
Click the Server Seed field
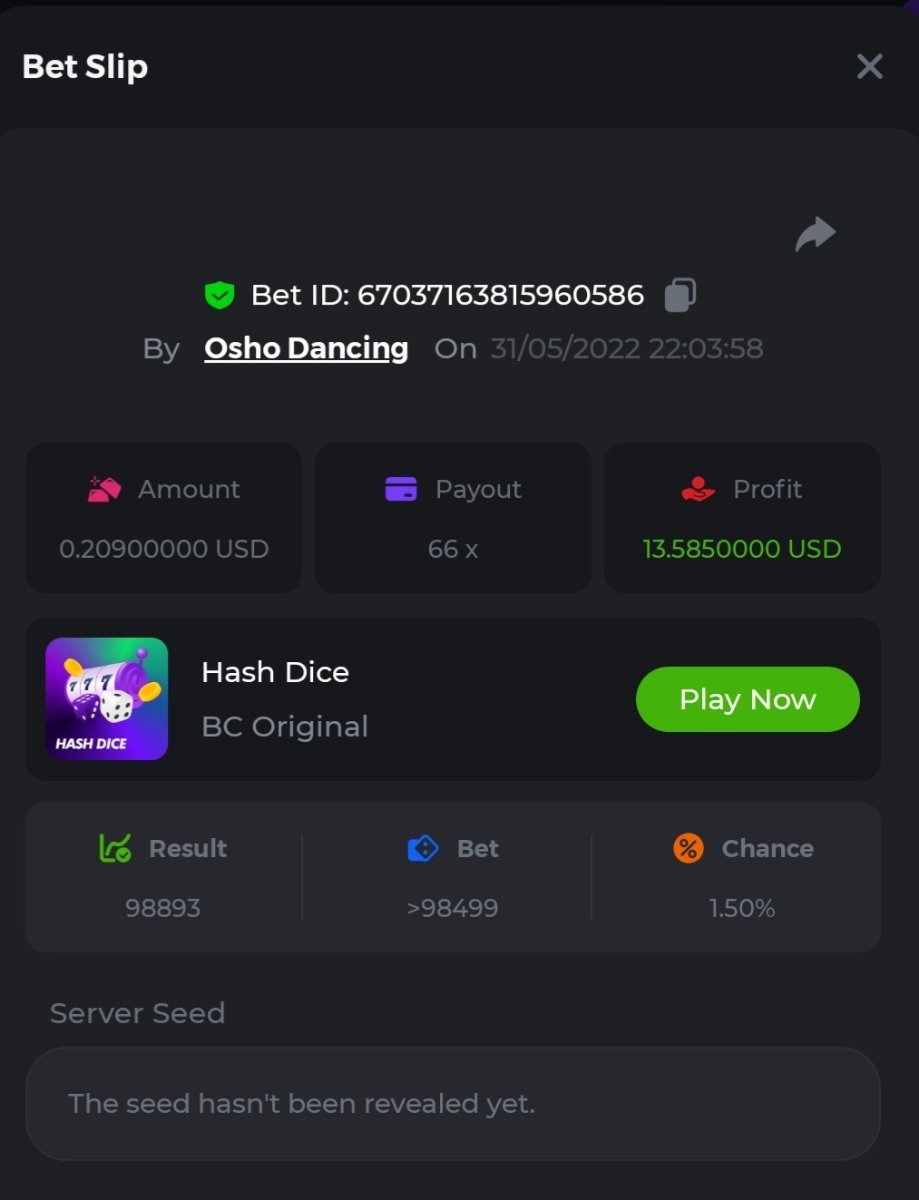(453, 1104)
